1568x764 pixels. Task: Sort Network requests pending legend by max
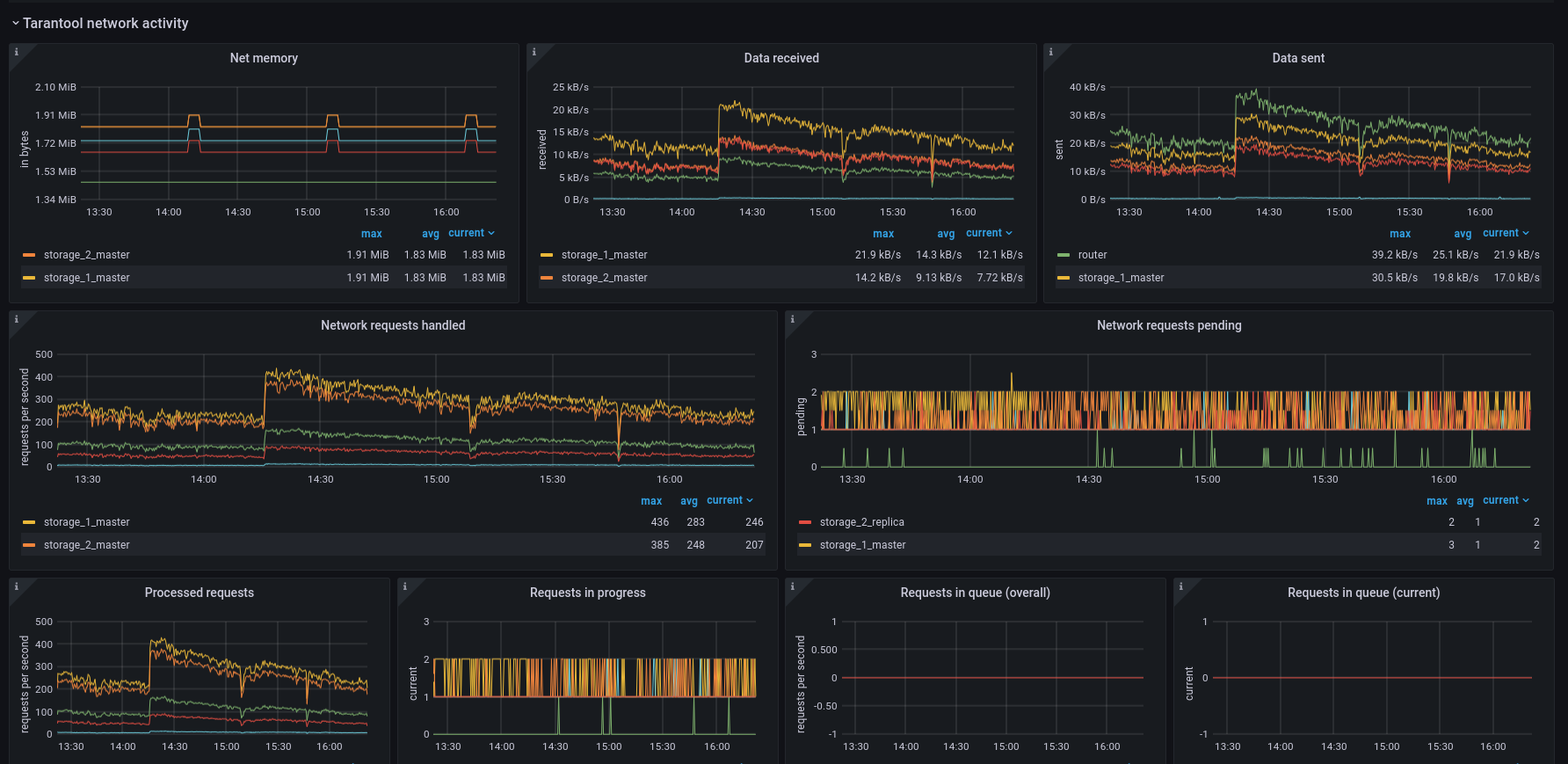click(x=1437, y=501)
